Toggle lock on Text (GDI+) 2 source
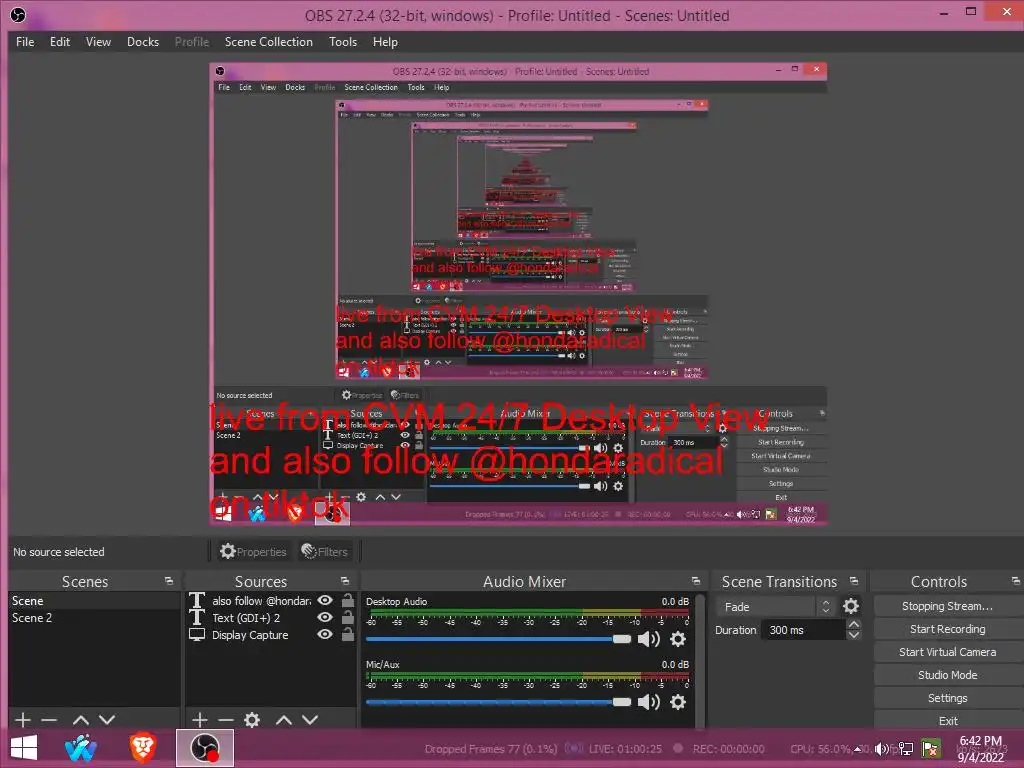1024x768 pixels. pyautogui.click(x=348, y=617)
